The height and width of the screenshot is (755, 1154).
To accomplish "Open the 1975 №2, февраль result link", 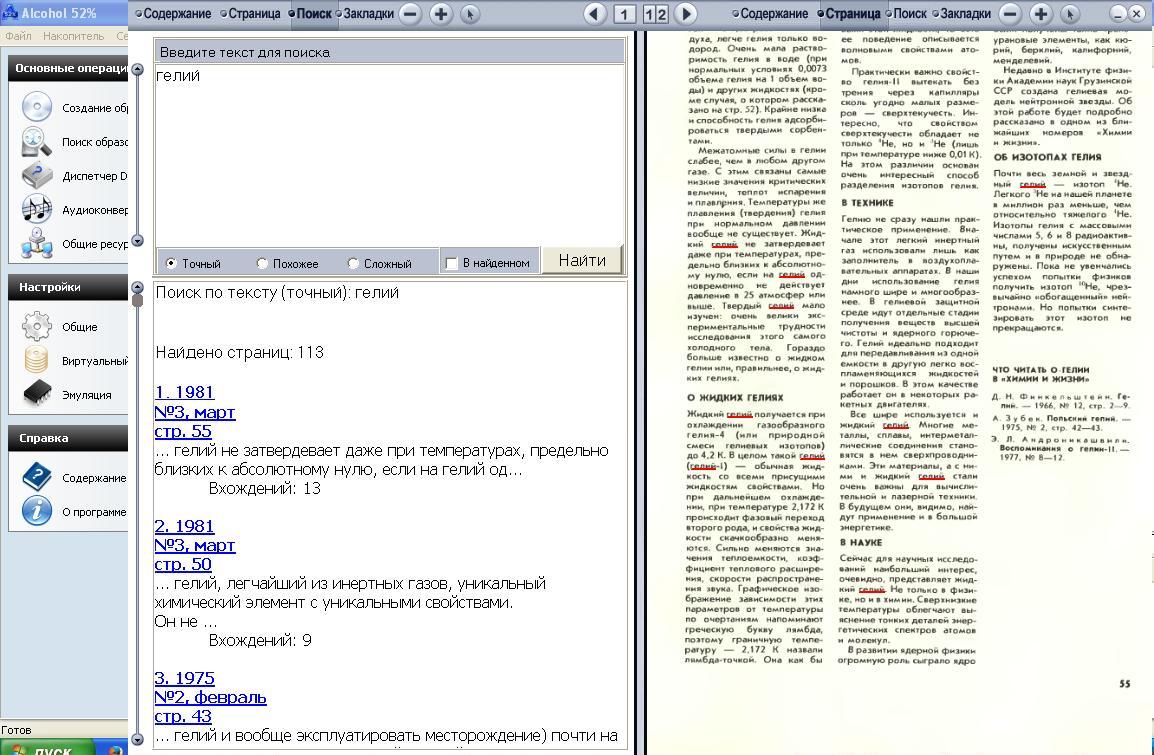I will point(210,697).
